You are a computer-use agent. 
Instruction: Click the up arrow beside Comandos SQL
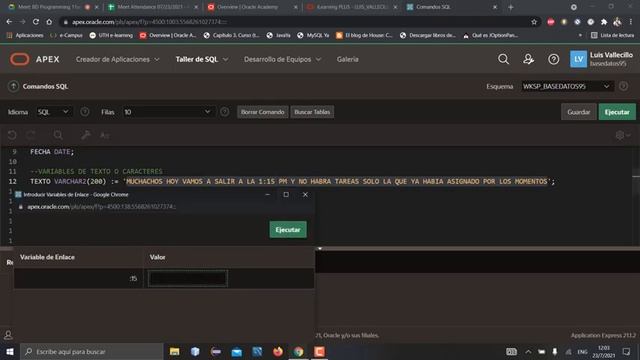(x=13, y=86)
